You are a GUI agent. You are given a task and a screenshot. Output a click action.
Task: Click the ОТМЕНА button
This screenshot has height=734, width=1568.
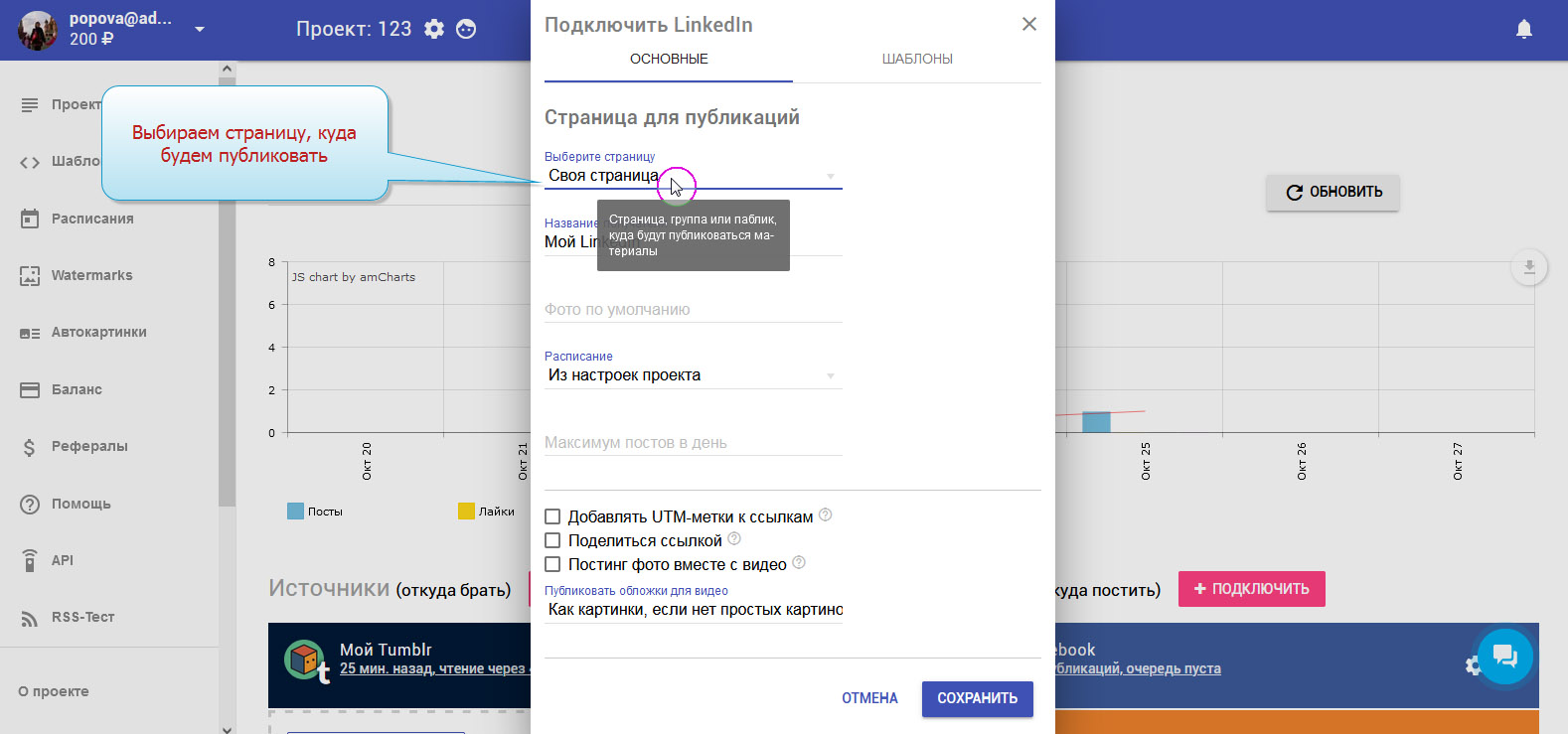pos(869,698)
